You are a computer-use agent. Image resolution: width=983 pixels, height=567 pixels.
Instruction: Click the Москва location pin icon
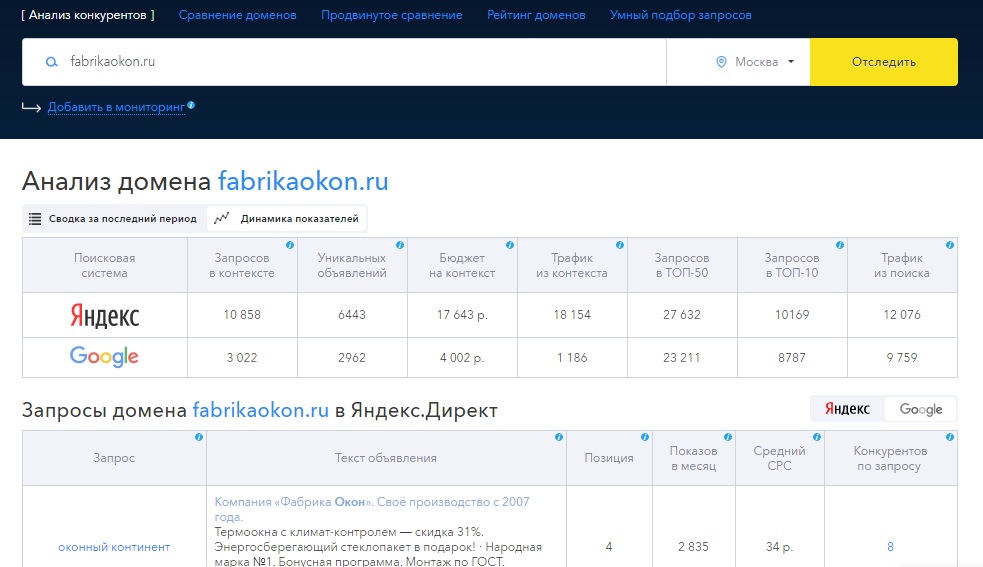[x=721, y=61]
